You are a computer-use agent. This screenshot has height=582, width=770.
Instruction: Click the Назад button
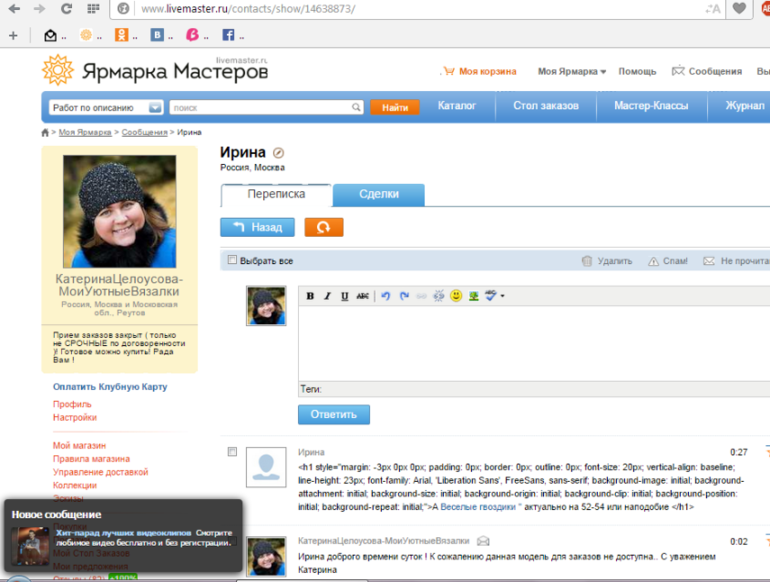coord(257,227)
